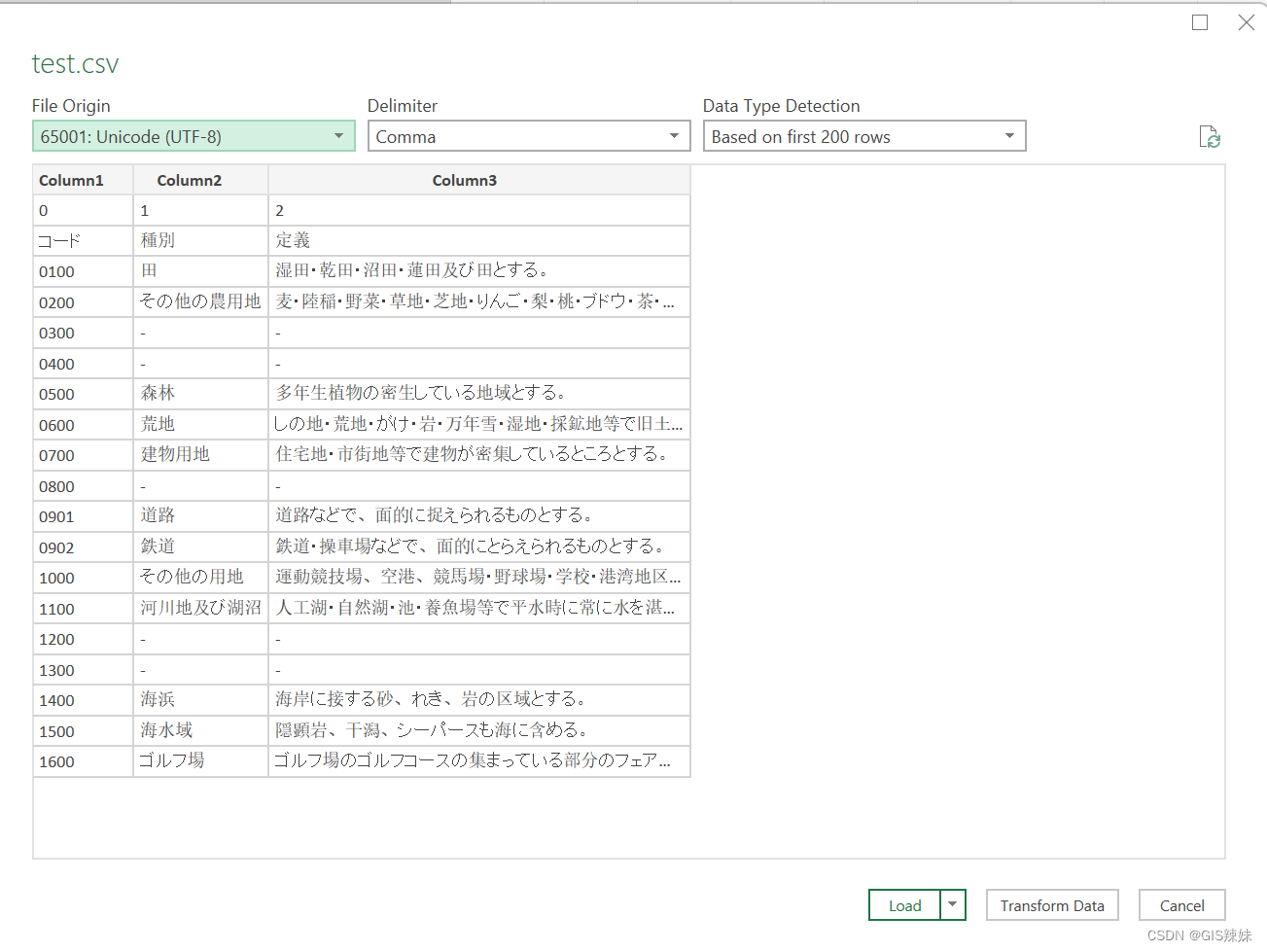The height and width of the screenshot is (952, 1267).
Task: Click the 隠顕岩、干潟 definition cell
Action: (x=479, y=731)
